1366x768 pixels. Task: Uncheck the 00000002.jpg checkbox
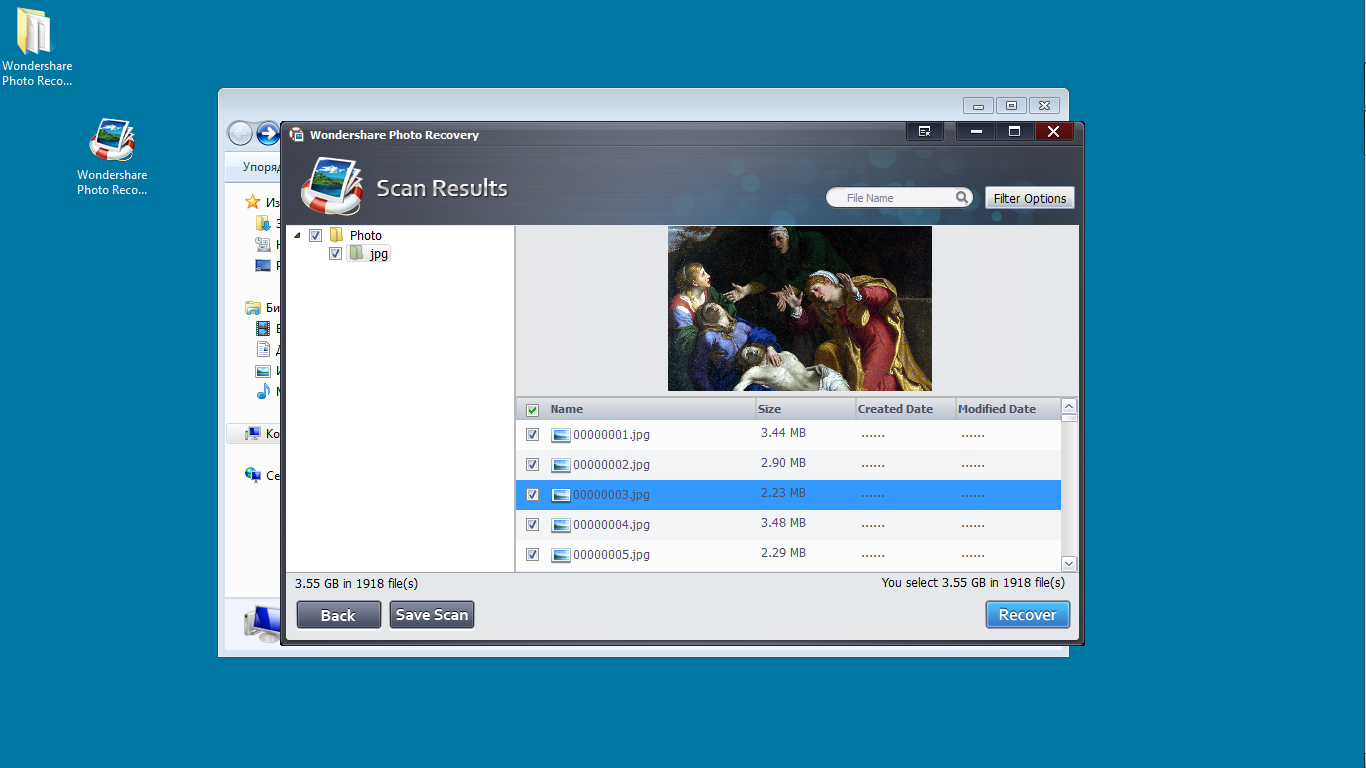532,465
